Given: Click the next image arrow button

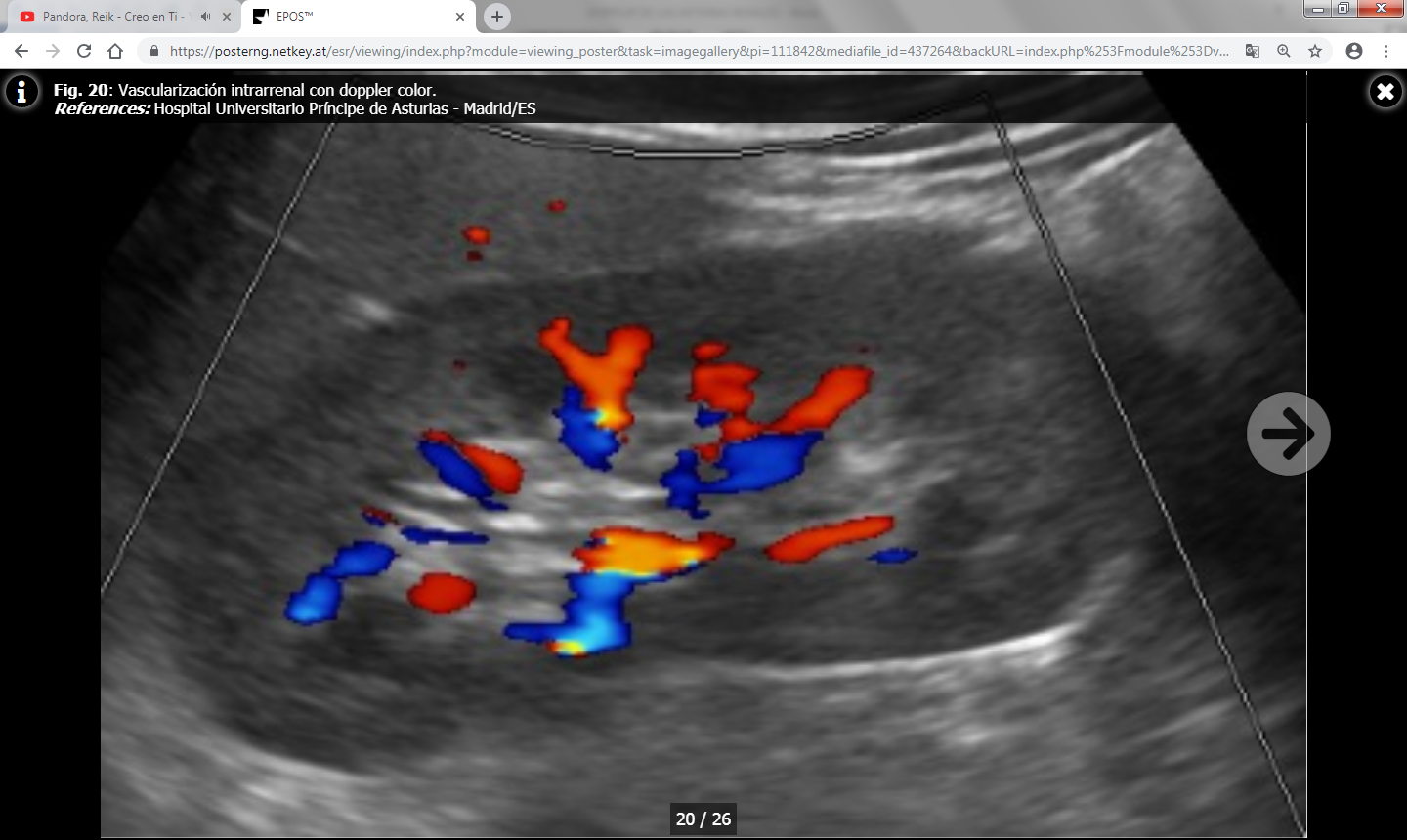Looking at the screenshot, I should coord(1288,434).
